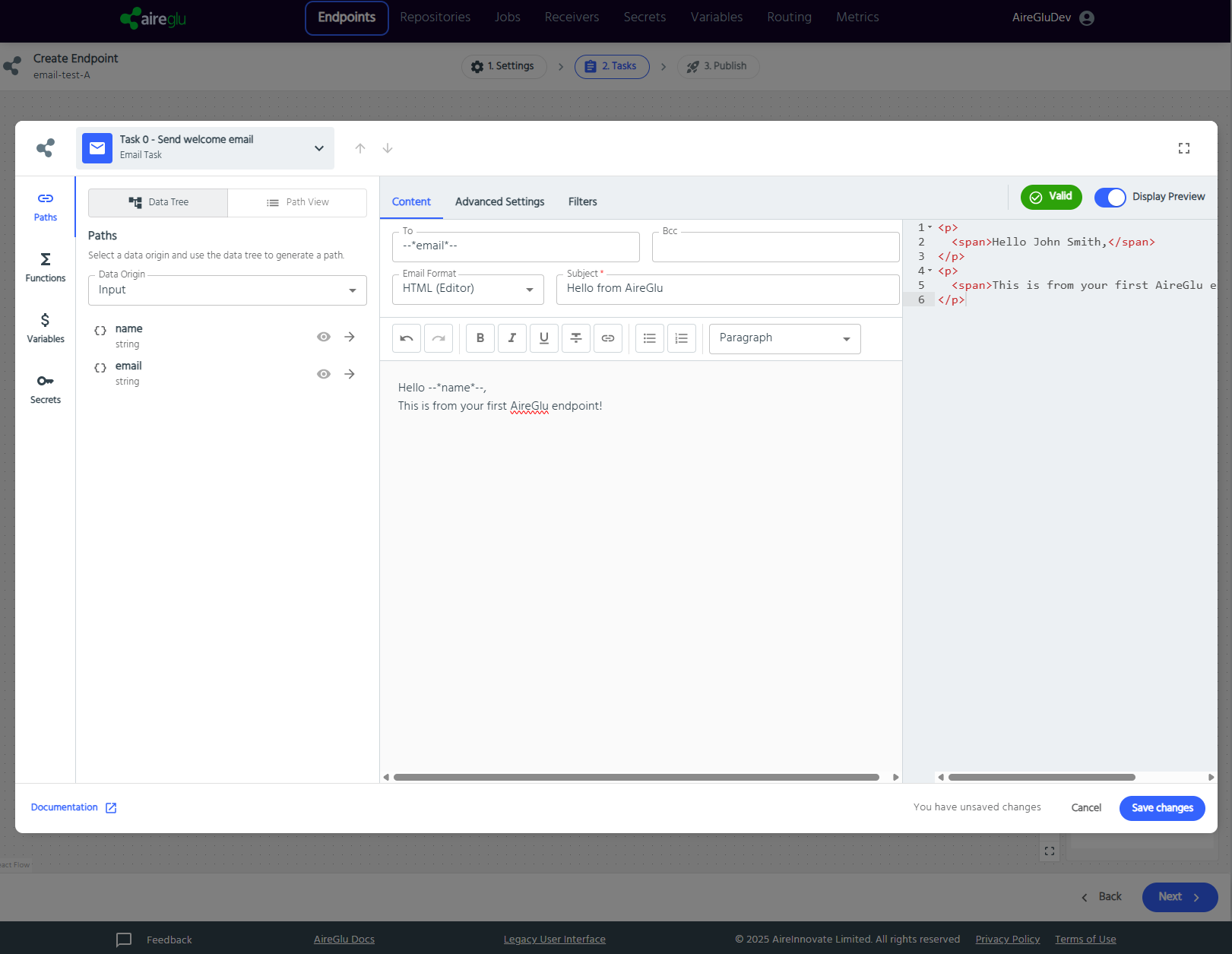This screenshot has width=1232, height=954.
Task: Open the AireGlu Docs link
Action: click(344, 940)
